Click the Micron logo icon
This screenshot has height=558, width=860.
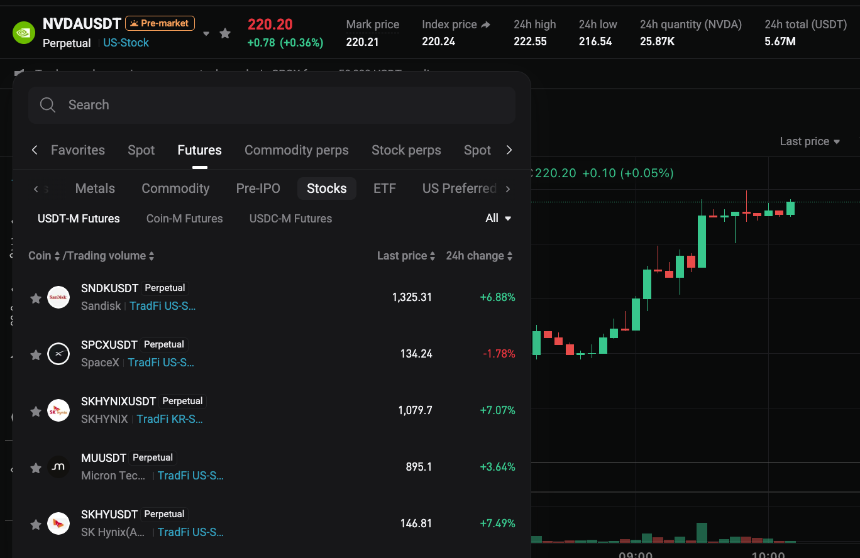click(x=58, y=467)
